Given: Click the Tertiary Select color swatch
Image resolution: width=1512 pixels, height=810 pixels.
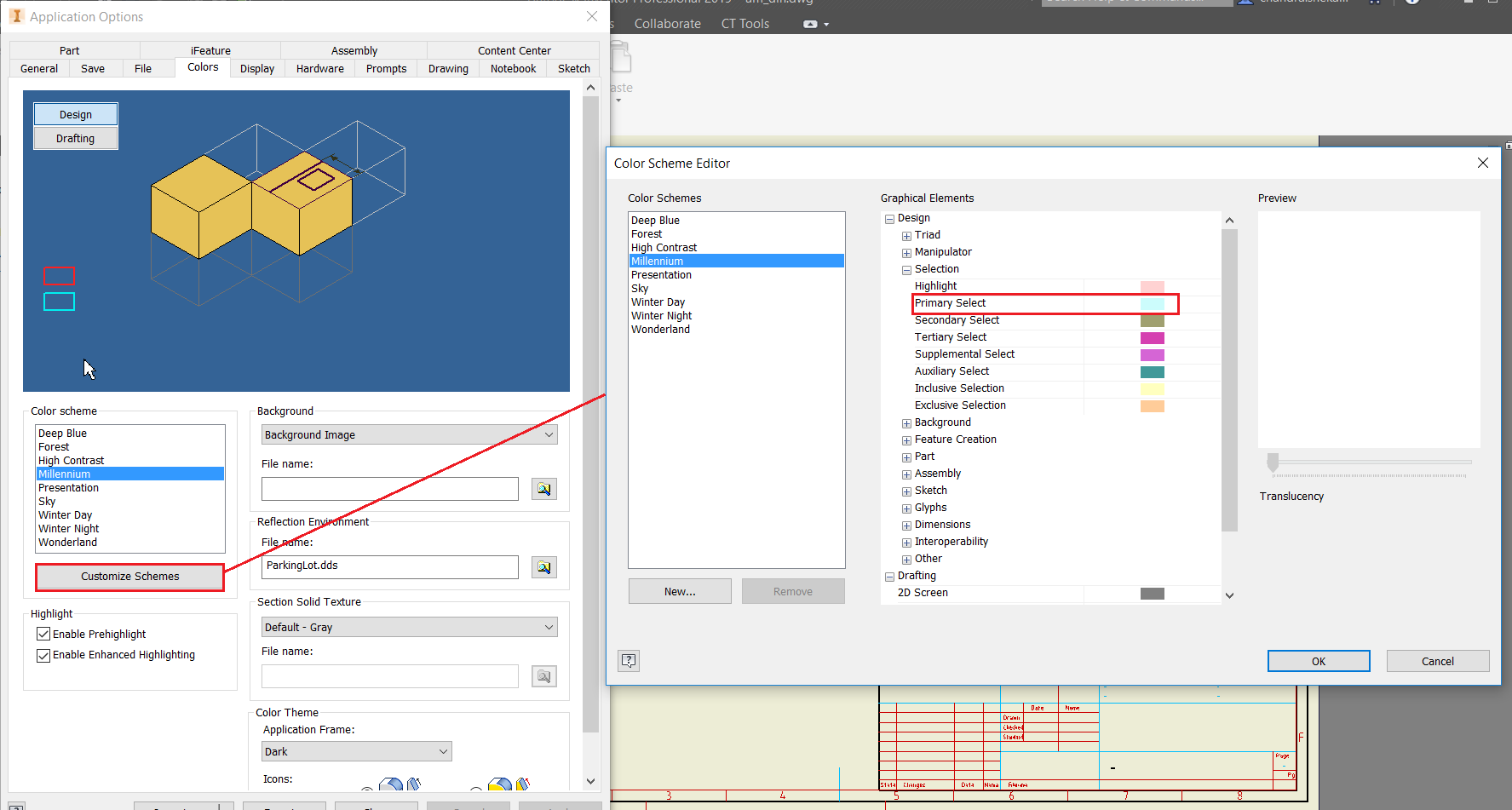Looking at the screenshot, I should tap(1153, 337).
